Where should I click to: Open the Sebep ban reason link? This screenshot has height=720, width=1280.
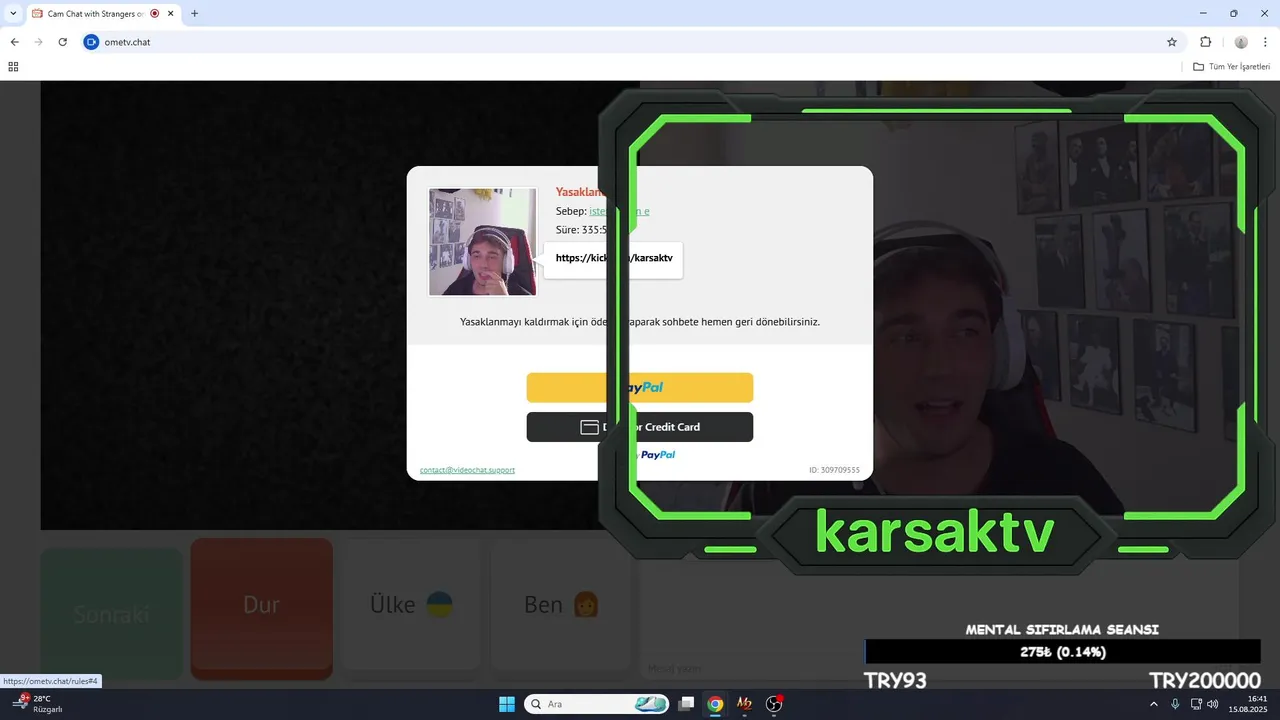pos(619,211)
